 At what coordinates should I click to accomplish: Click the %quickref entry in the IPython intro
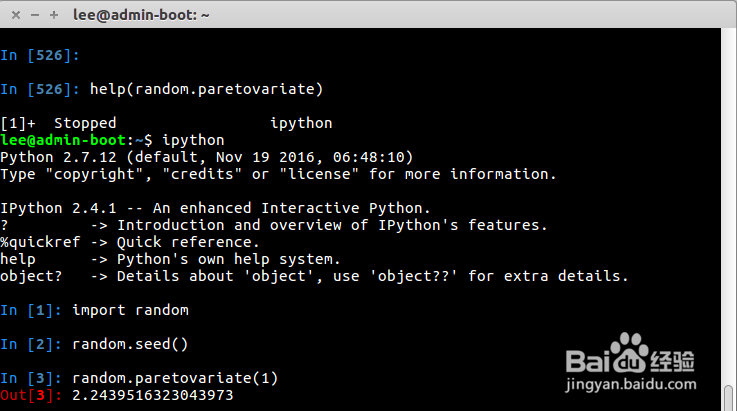point(36,242)
